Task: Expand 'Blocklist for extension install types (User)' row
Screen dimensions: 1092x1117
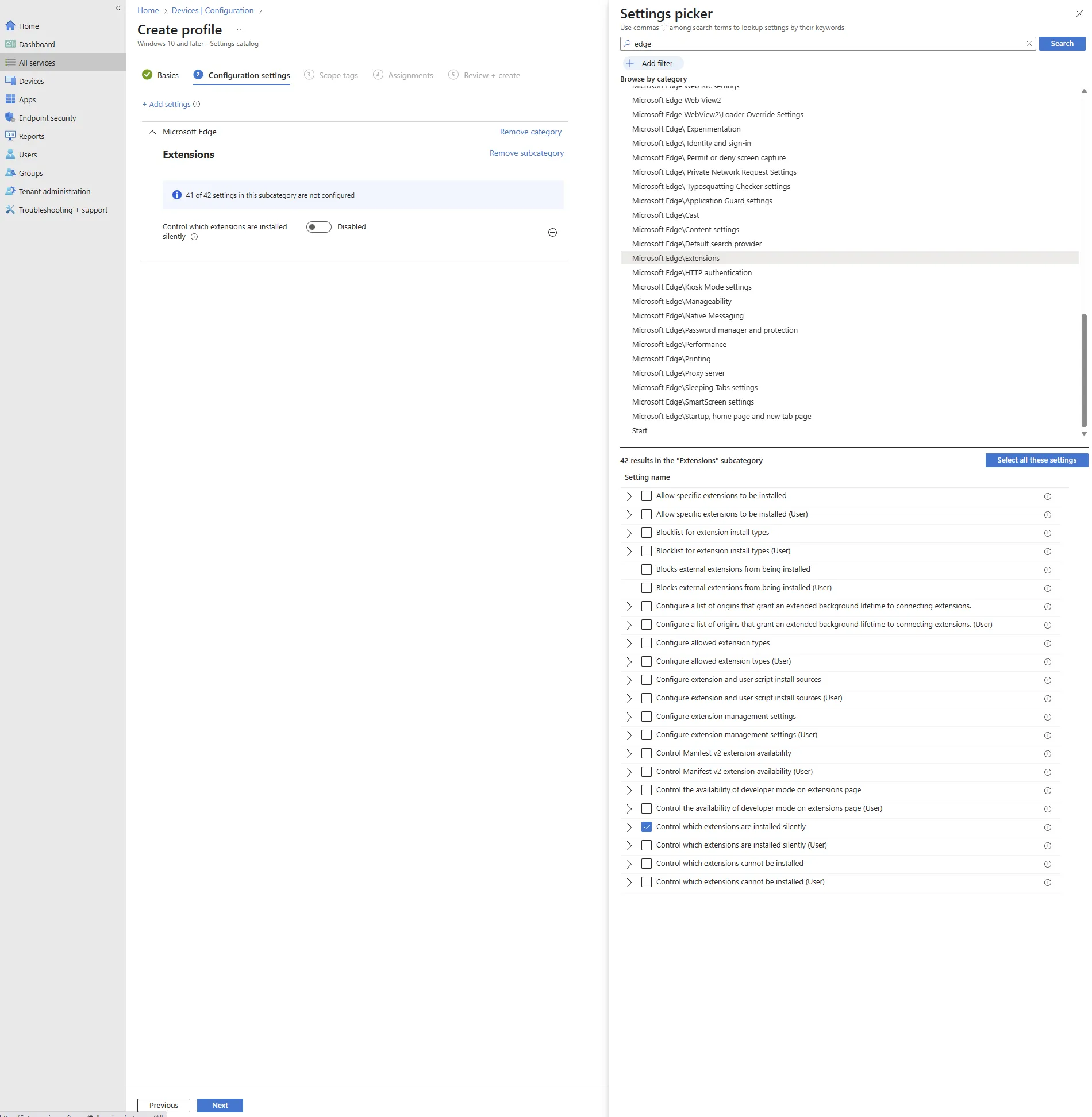Action: [629, 551]
